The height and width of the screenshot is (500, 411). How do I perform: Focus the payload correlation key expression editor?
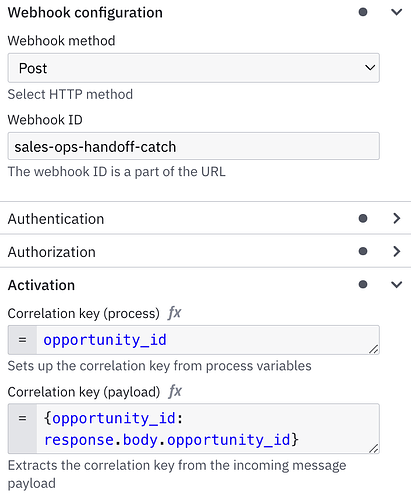tap(208, 429)
